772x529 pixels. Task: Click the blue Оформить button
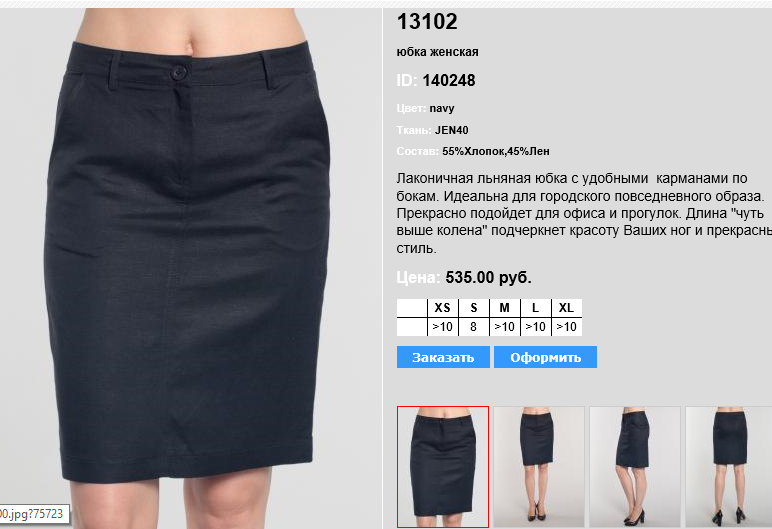(546, 357)
